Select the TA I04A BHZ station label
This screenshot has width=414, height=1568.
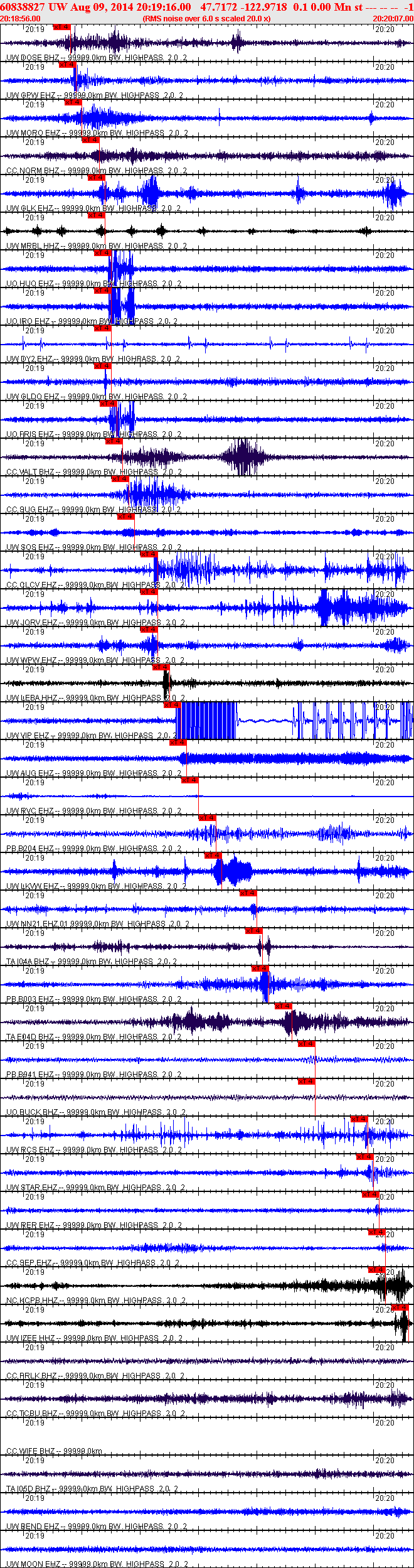click(x=28, y=962)
